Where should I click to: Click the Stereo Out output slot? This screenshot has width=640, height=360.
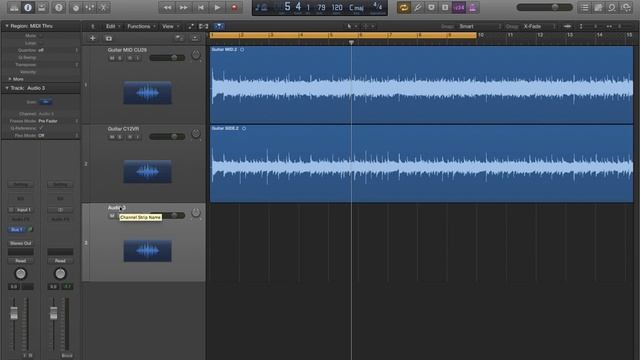21,243
